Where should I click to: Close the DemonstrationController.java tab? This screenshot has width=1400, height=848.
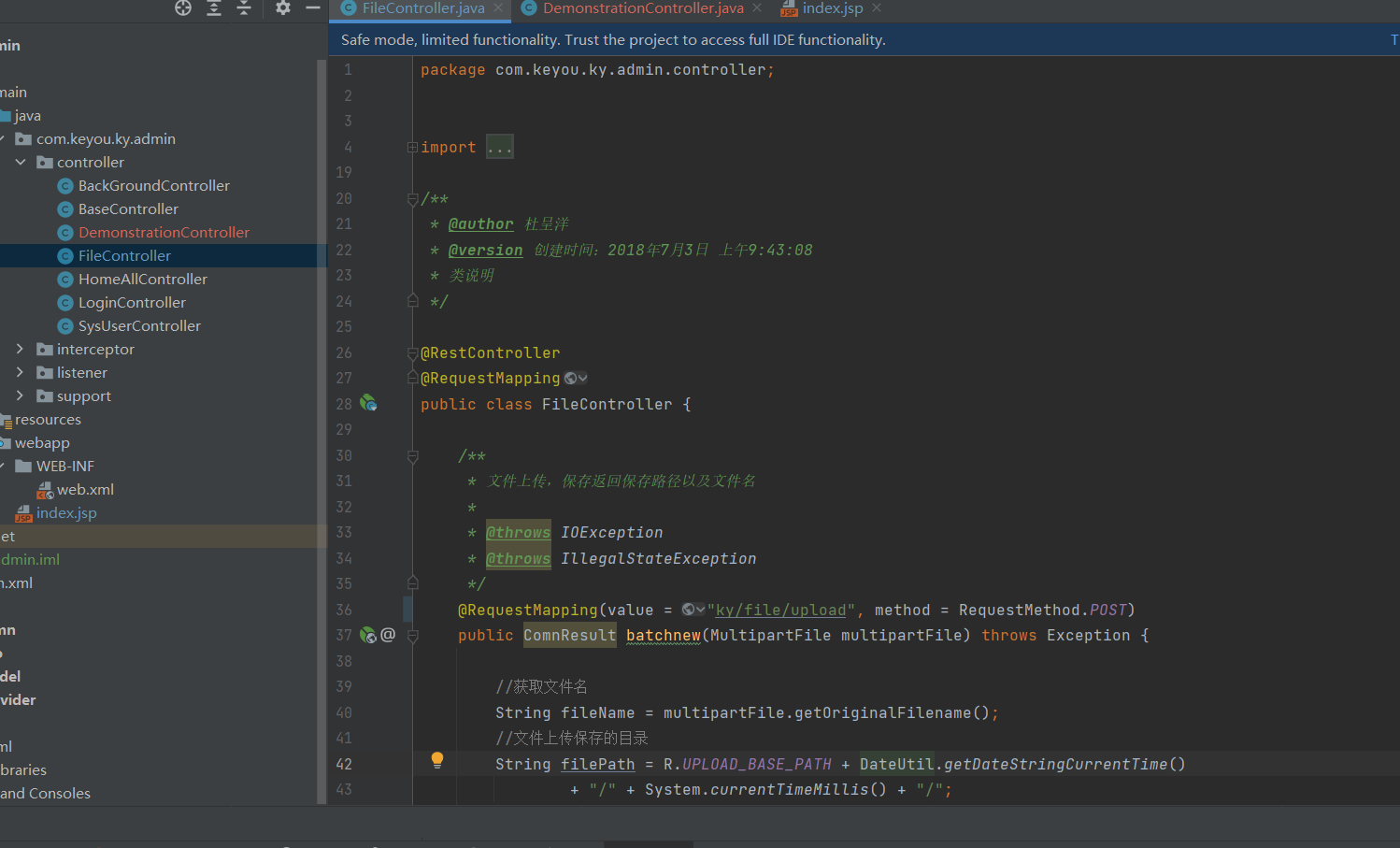click(757, 8)
